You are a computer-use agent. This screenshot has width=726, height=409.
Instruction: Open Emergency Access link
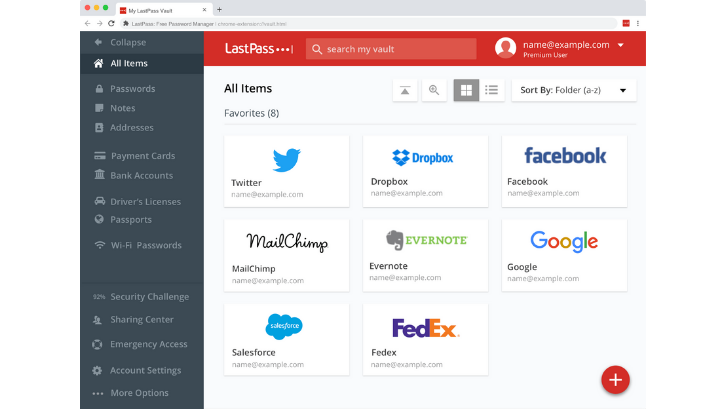click(x=149, y=344)
